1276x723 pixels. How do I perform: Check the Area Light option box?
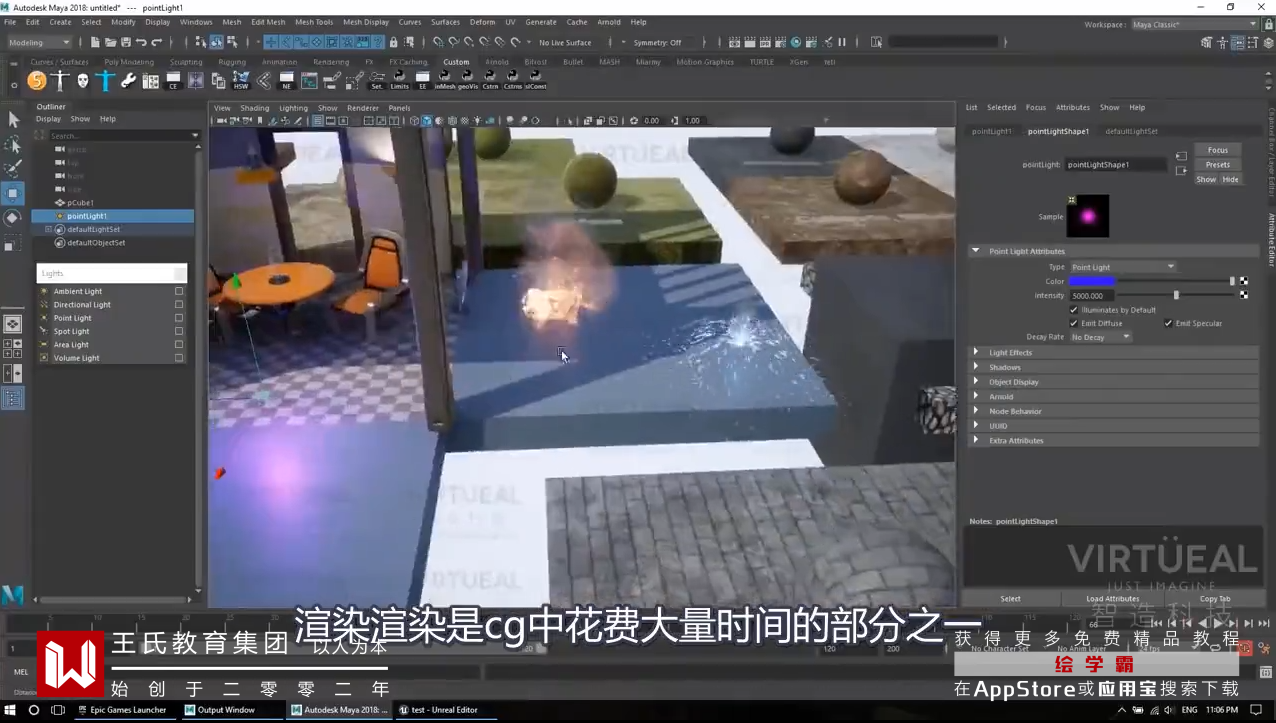coord(179,345)
